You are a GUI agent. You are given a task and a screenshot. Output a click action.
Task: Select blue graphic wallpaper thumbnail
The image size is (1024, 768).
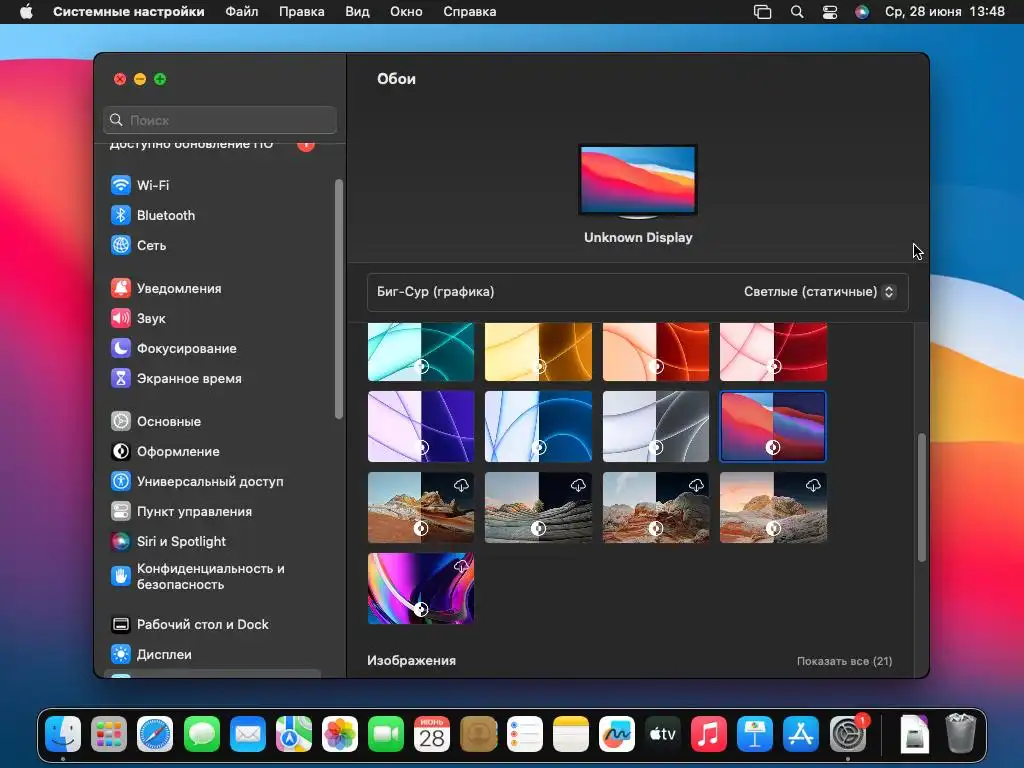[538, 426]
